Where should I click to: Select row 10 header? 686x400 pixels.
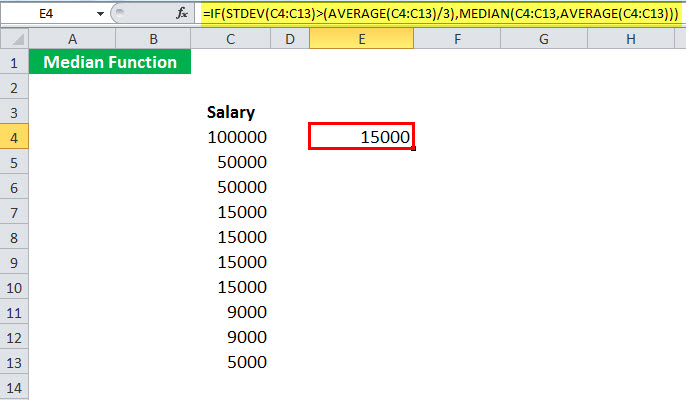(x=14, y=288)
